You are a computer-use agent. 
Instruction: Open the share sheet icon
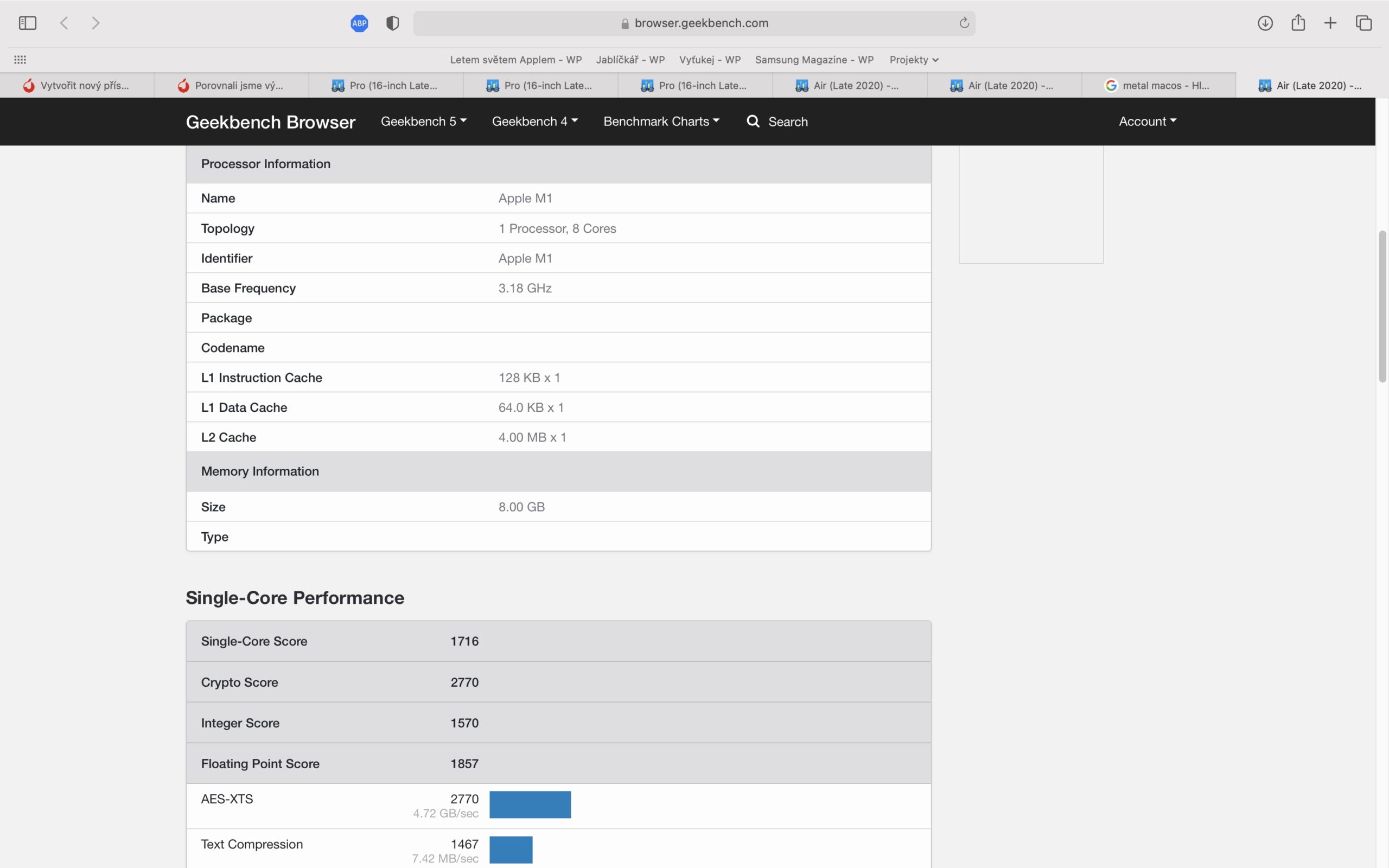pyautogui.click(x=1298, y=22)
